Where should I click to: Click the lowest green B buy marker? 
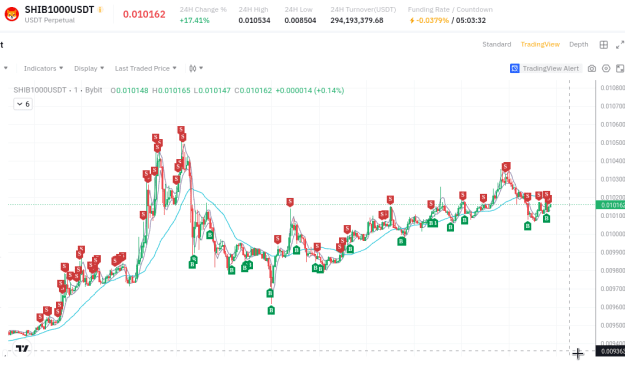[x=271, y=310]
